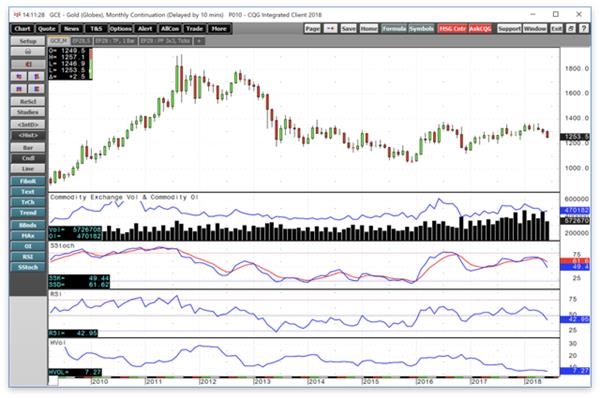This screenshot has width=600, height=398.
Task: Add the BBnds study
Action: pyautogui.click(x=28, y=225)
